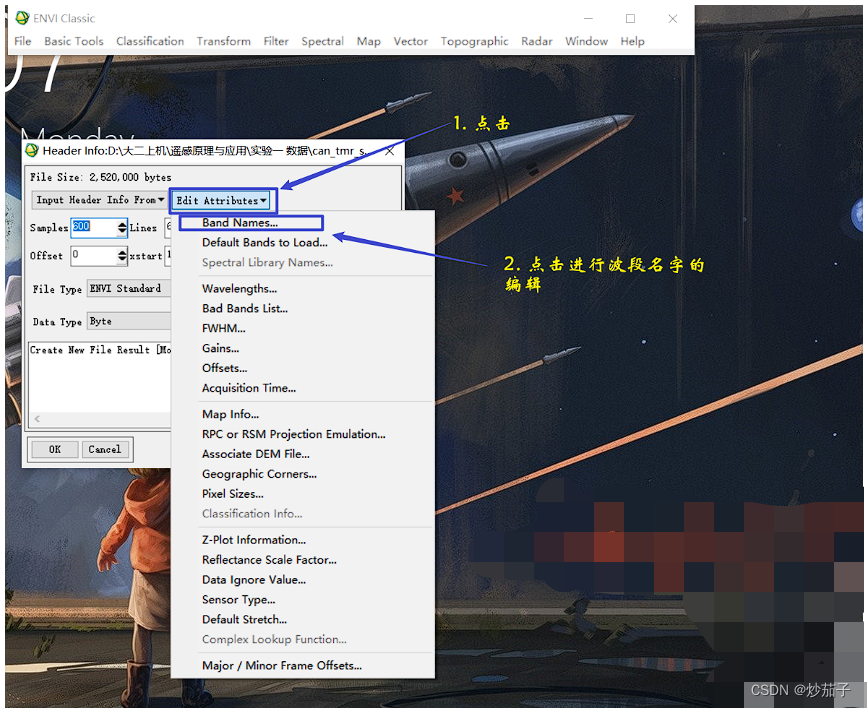Select Sensor Type... entry

(238, 600)
